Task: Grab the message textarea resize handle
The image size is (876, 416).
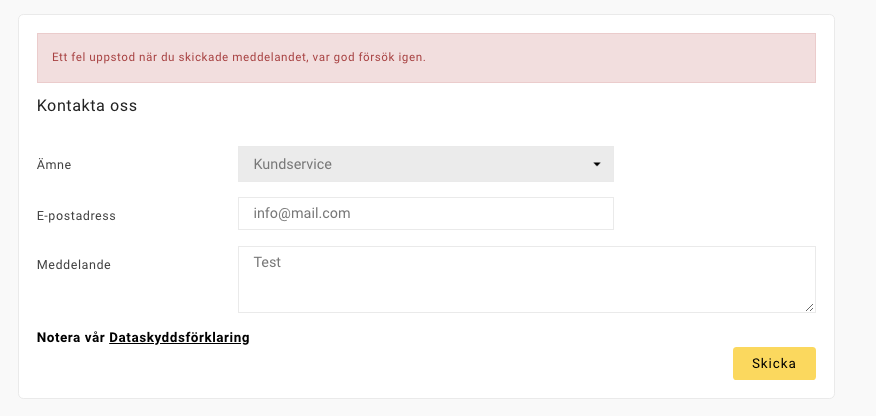Action: click(x=810, y=307)
